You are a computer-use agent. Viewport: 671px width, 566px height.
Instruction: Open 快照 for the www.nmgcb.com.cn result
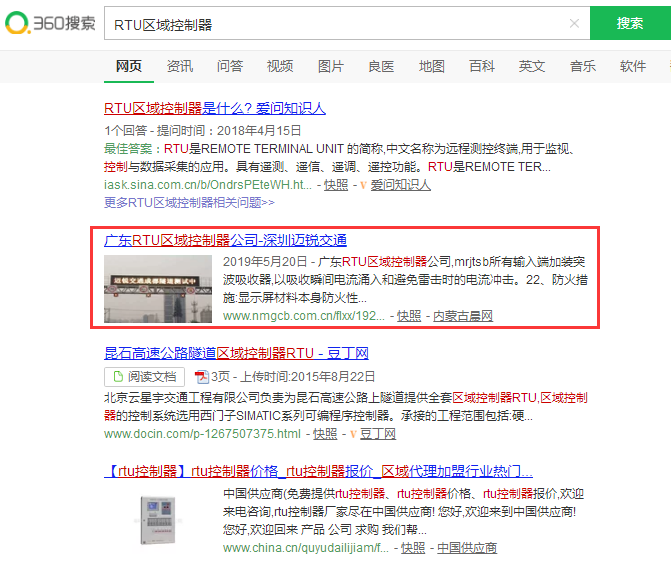[409, 316]
